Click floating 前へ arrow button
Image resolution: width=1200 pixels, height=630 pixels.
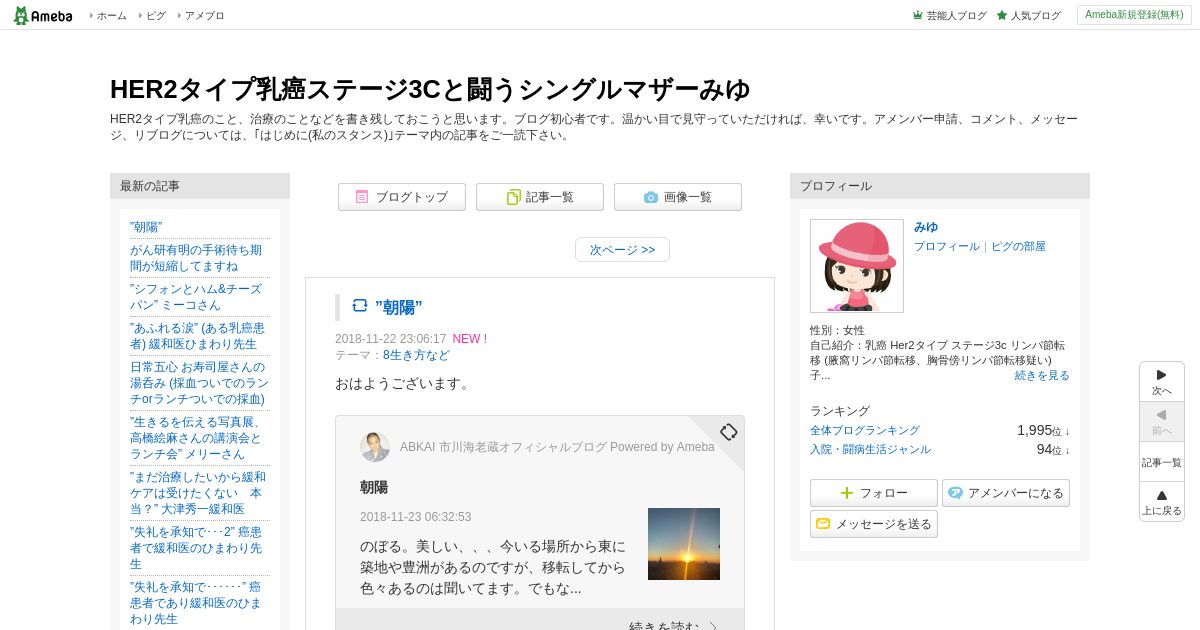[1162, 421]
